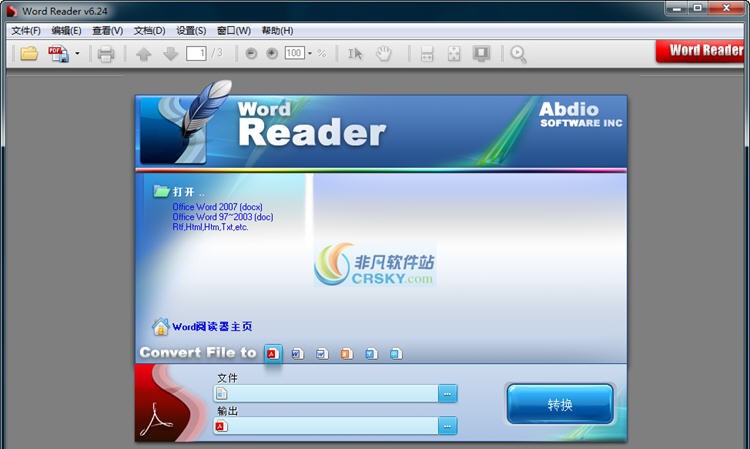This screenshot has height=449, width=750.
Task: Click Office Word 97~2003 (doc) link
Action: pos(223,217)
